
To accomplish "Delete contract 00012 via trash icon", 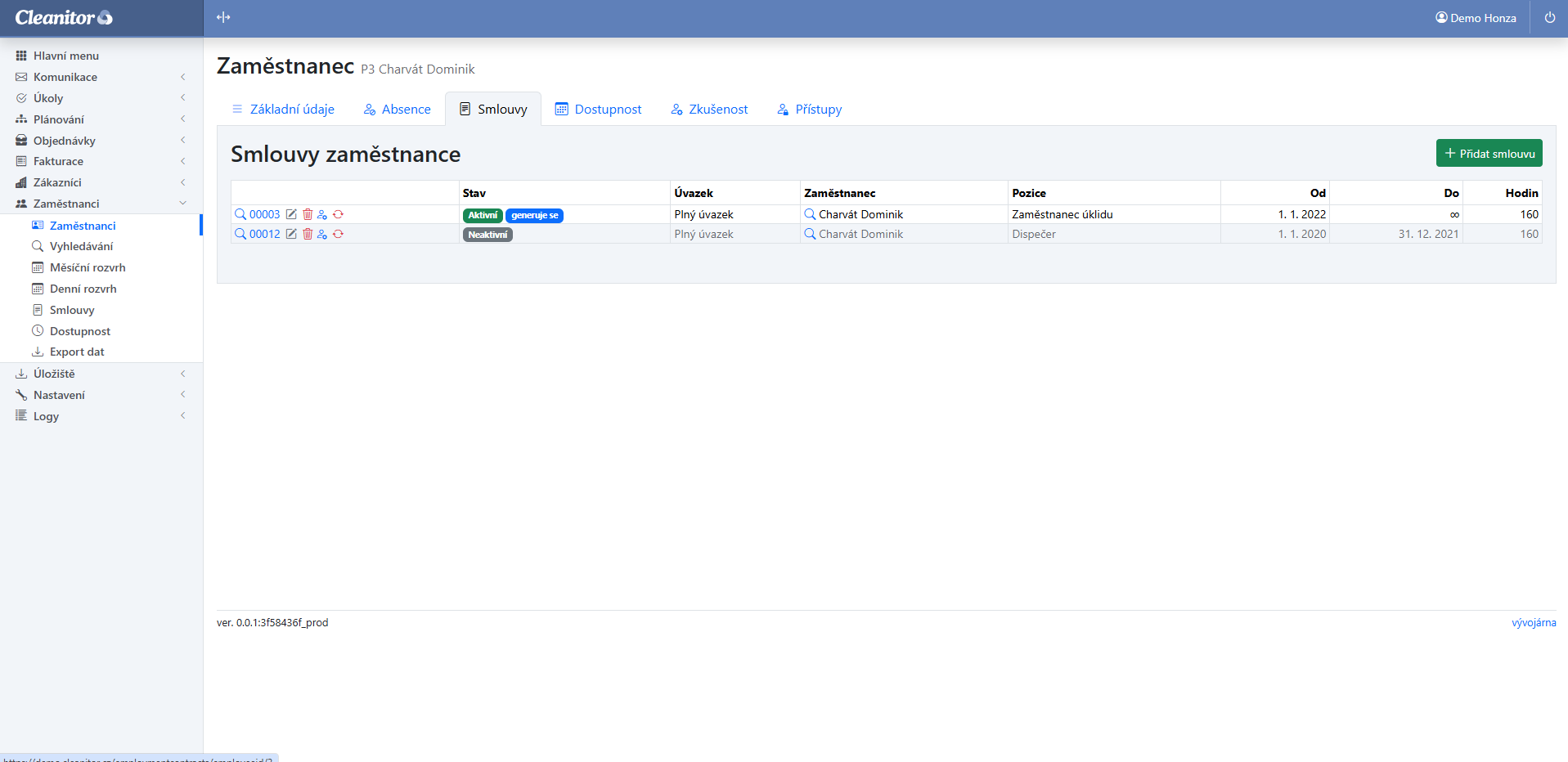I will pos(308,234).
